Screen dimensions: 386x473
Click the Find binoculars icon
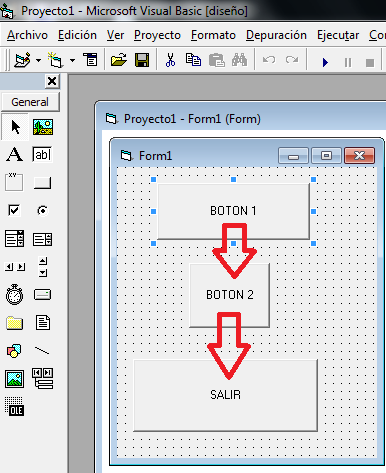point(239,60)
